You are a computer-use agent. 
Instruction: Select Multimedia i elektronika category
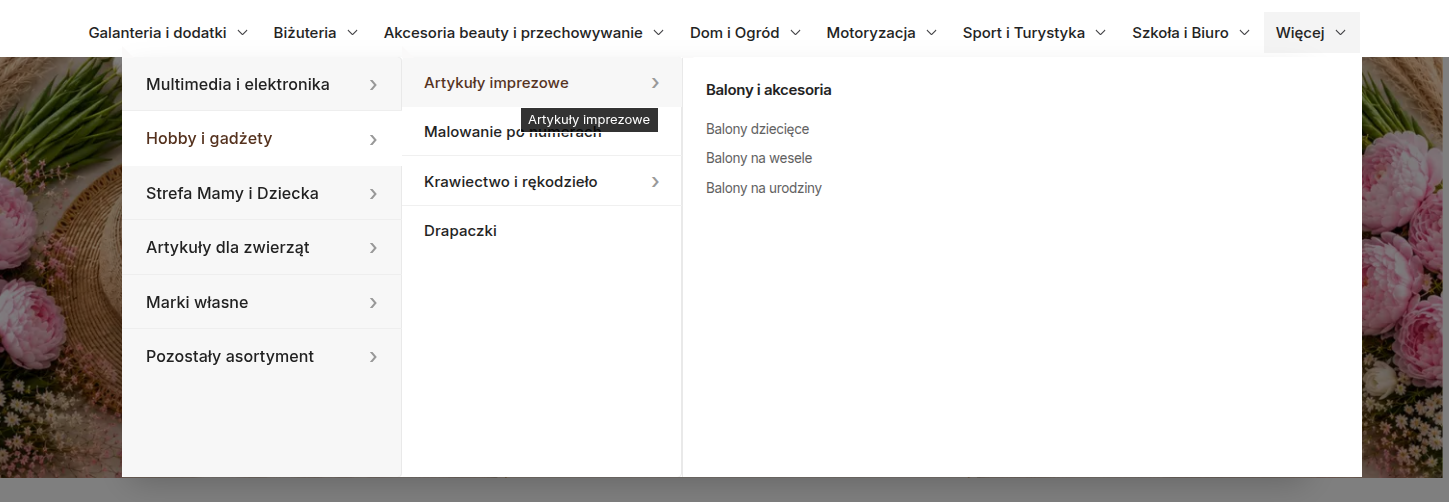click(262, 84)
